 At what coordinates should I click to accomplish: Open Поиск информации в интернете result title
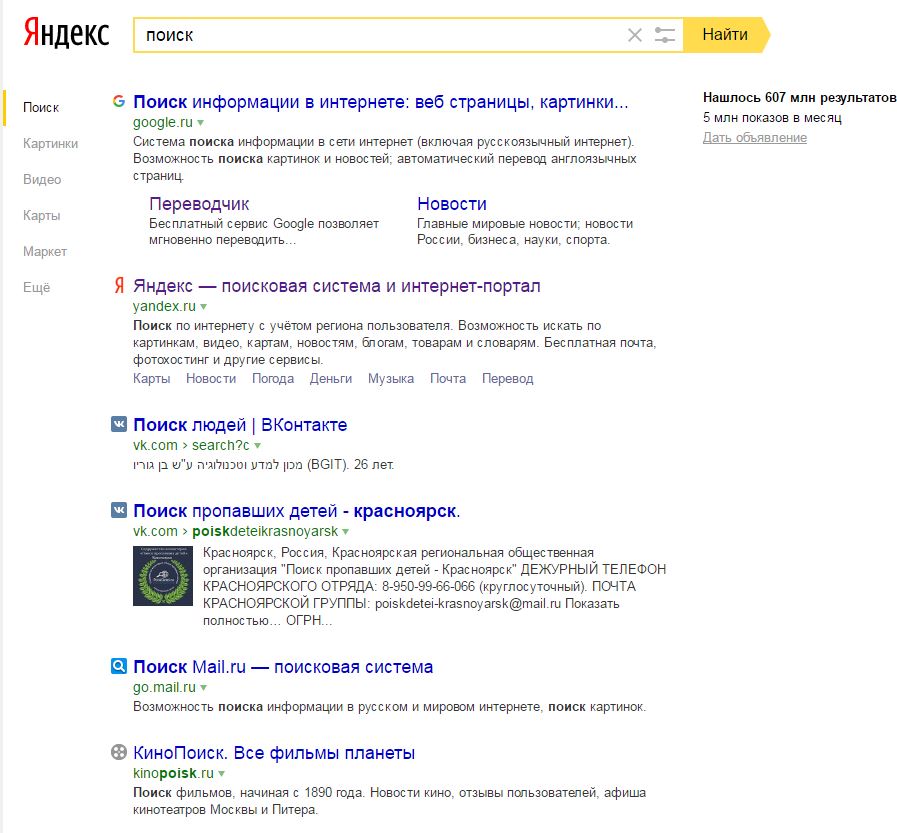[x=380, y=102]
